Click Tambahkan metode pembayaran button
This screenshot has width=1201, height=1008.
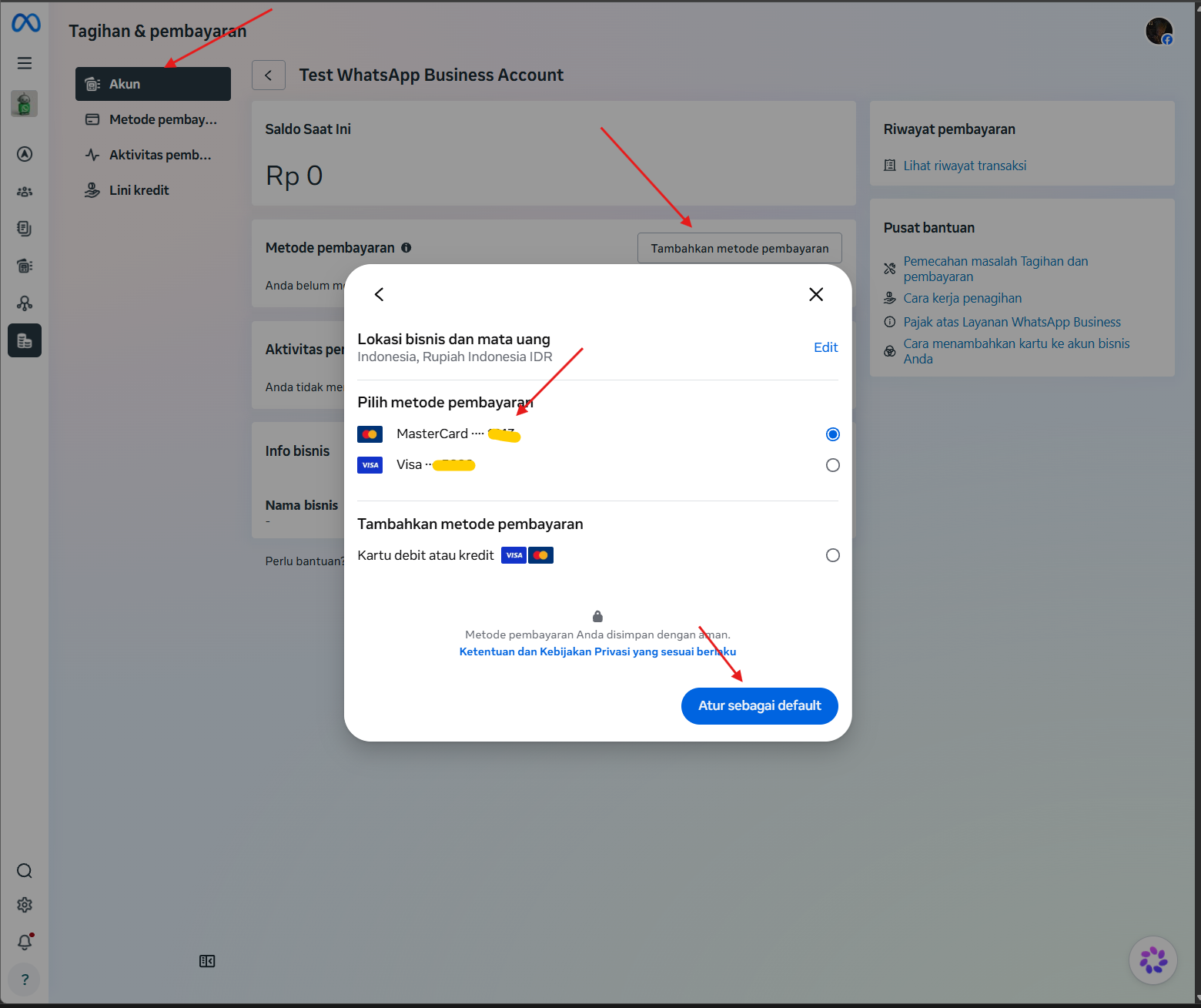click(740, 248)
